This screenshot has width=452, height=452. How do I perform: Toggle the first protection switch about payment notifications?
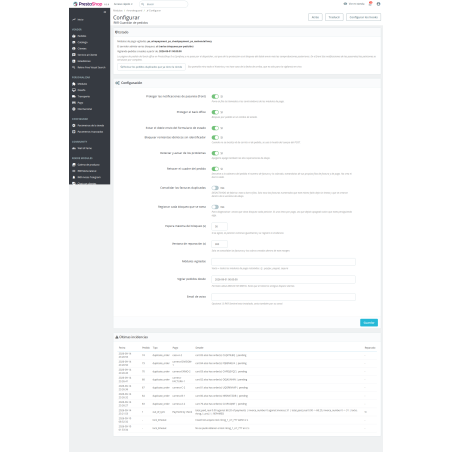pyautogui.click(x=215, y=96)
